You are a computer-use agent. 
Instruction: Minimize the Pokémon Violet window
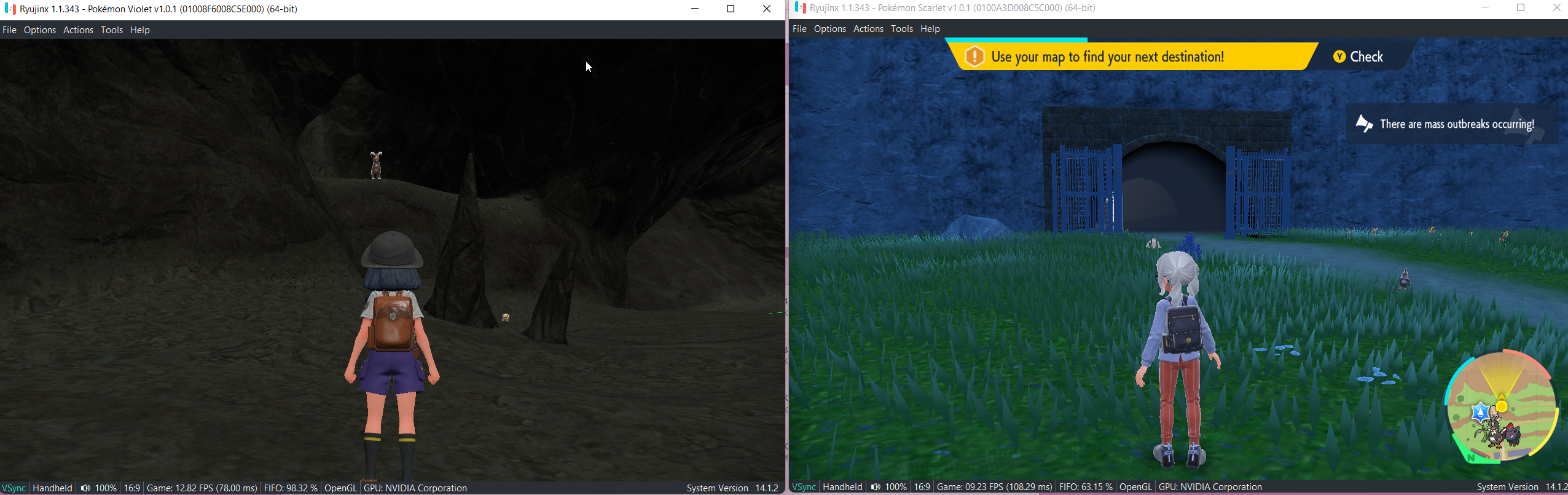pos(695,9)
